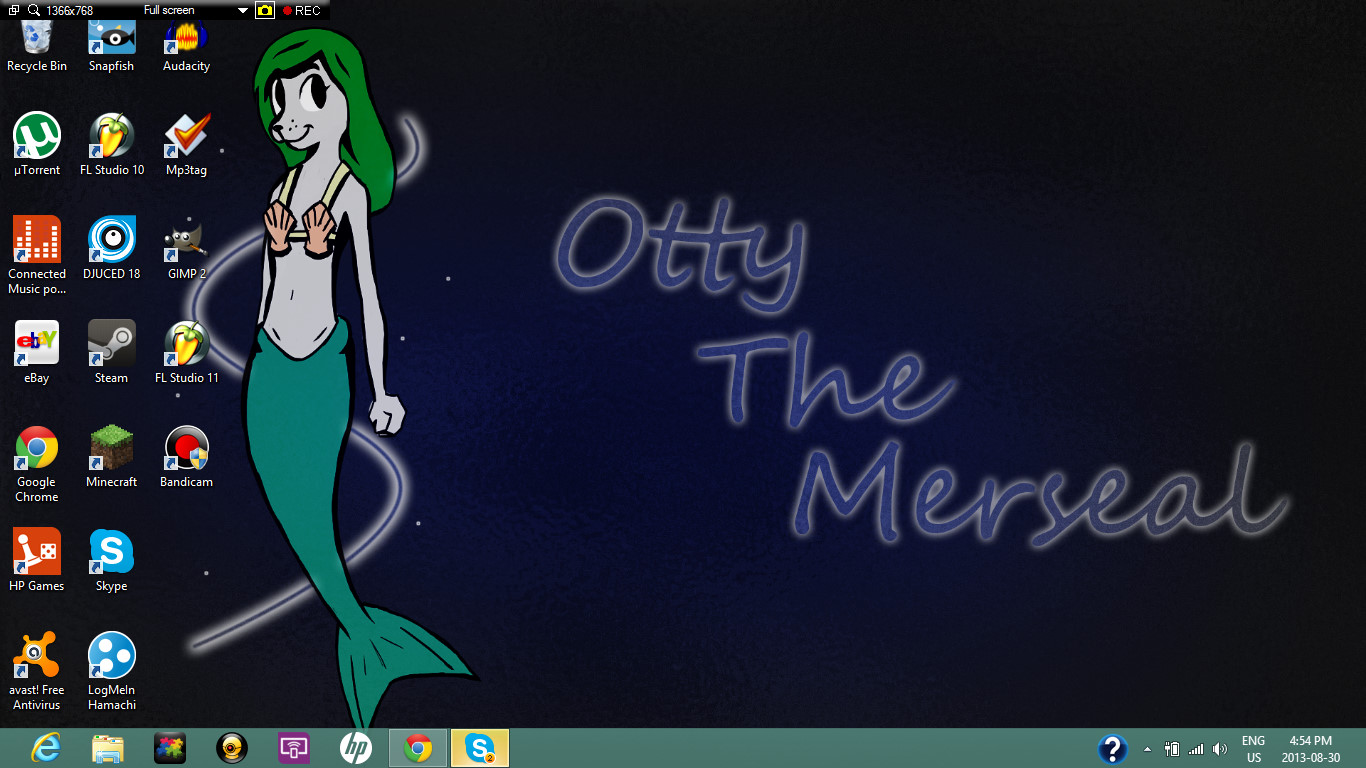Select the Mp3tag desktop icon
Image resolution: width=1366 pixels, height=768 pixels.
(x=186, y=144)
